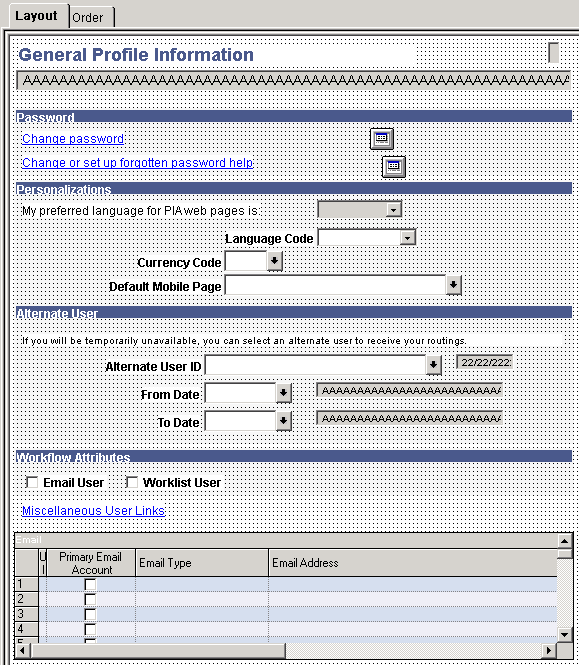Check Primary Email Account in row 3
579x665 pixels.
point(90,614)
